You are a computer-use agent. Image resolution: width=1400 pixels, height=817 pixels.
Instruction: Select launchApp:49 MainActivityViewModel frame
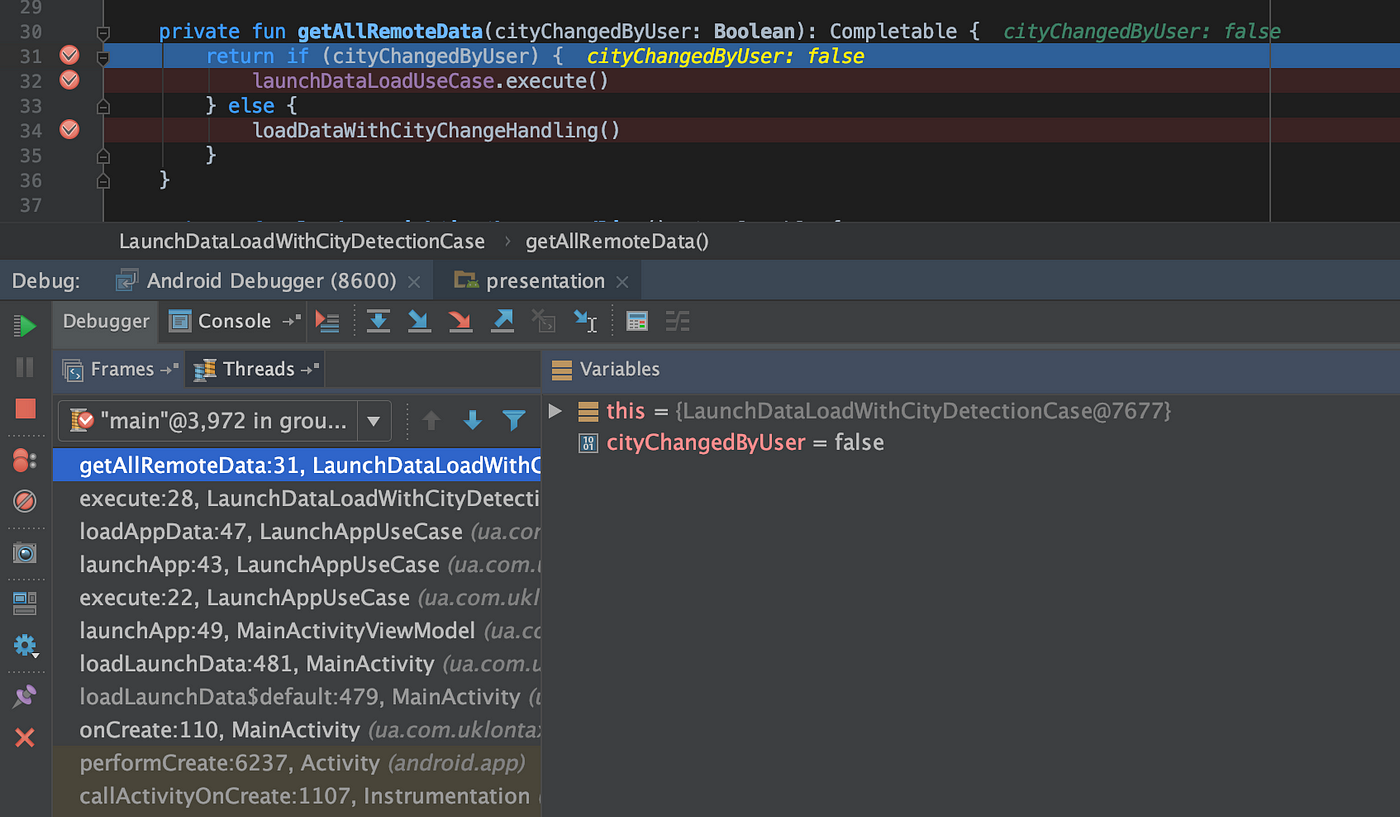[x=297, y=630]
